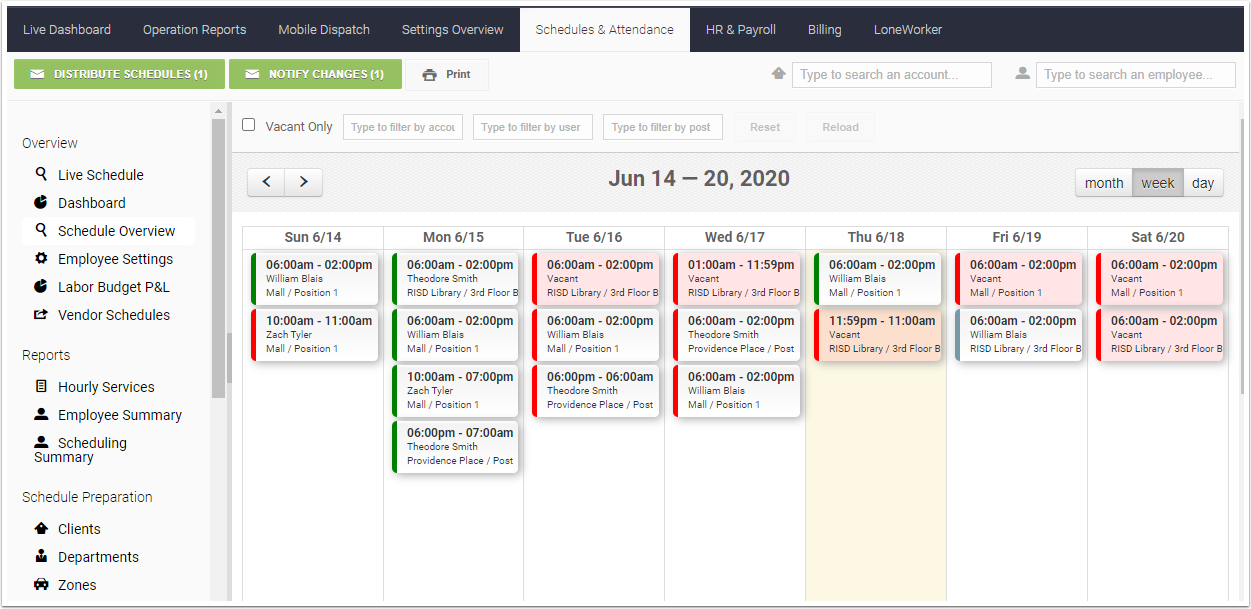Click the Hourly Services report icon
Screen dimensions: 1251x609
[41, 386]
